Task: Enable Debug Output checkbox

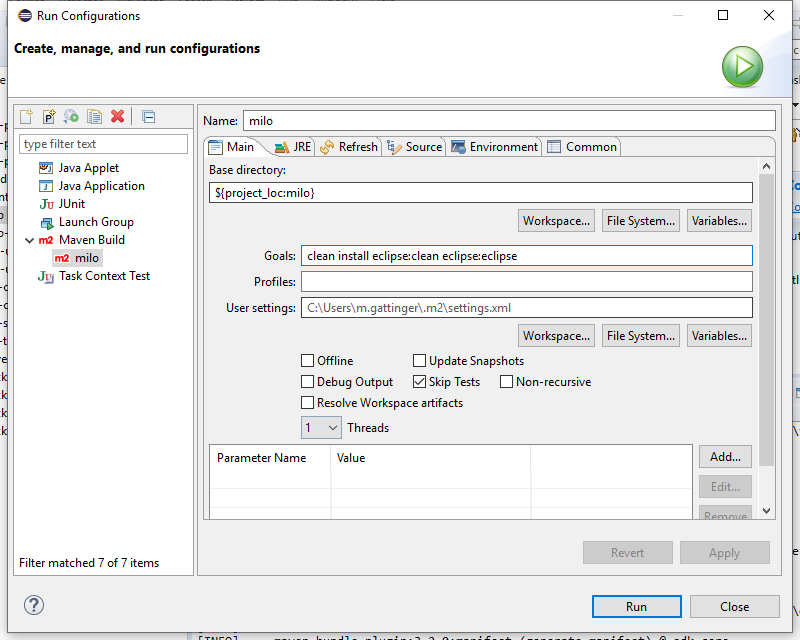Action: [x=308, y=382]
